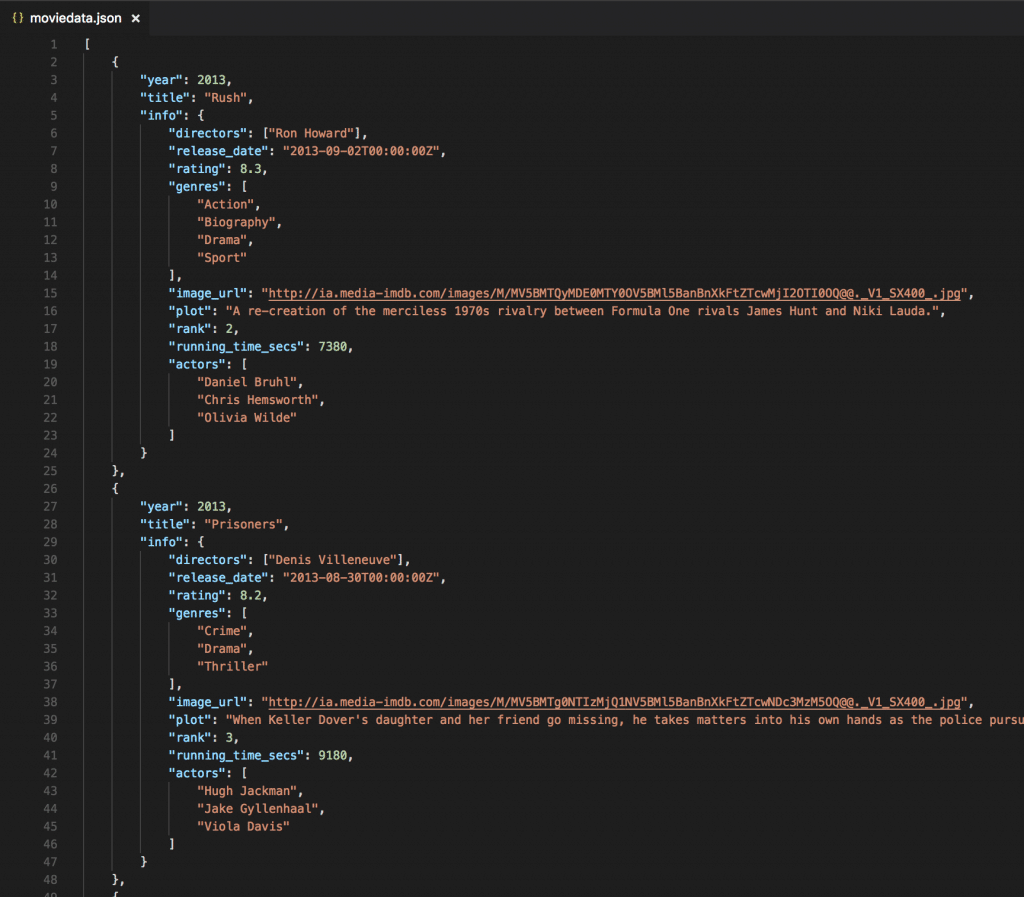The image size is (1024, 897).
Task: Click the title value "Rush"
Action: tap(225, 98)
